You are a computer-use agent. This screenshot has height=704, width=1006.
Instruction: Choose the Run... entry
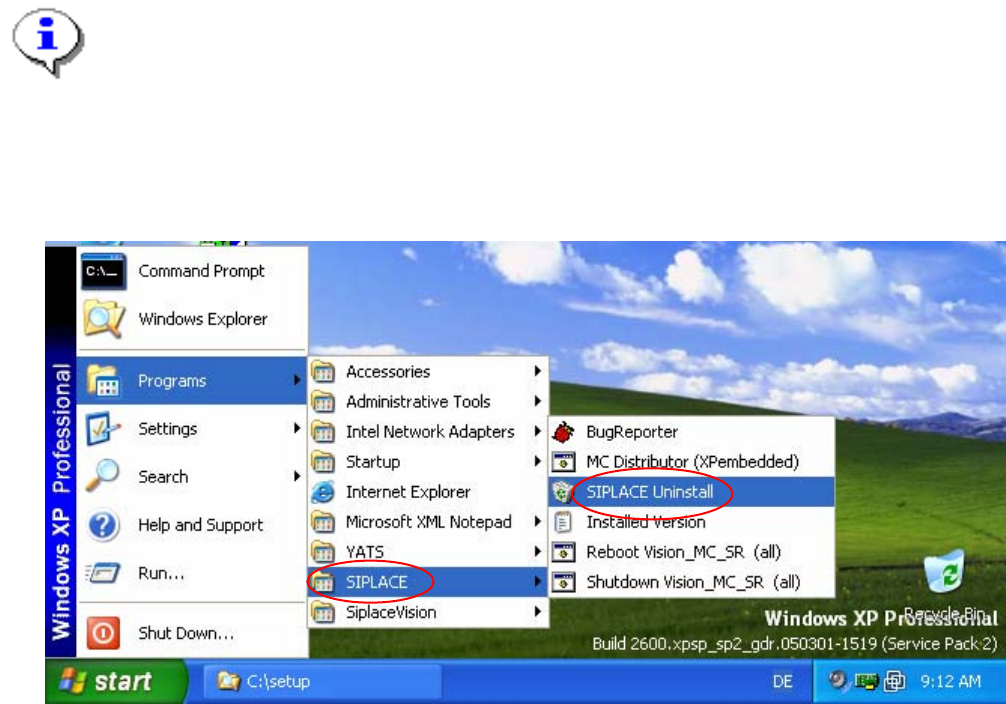pos(191,572)
